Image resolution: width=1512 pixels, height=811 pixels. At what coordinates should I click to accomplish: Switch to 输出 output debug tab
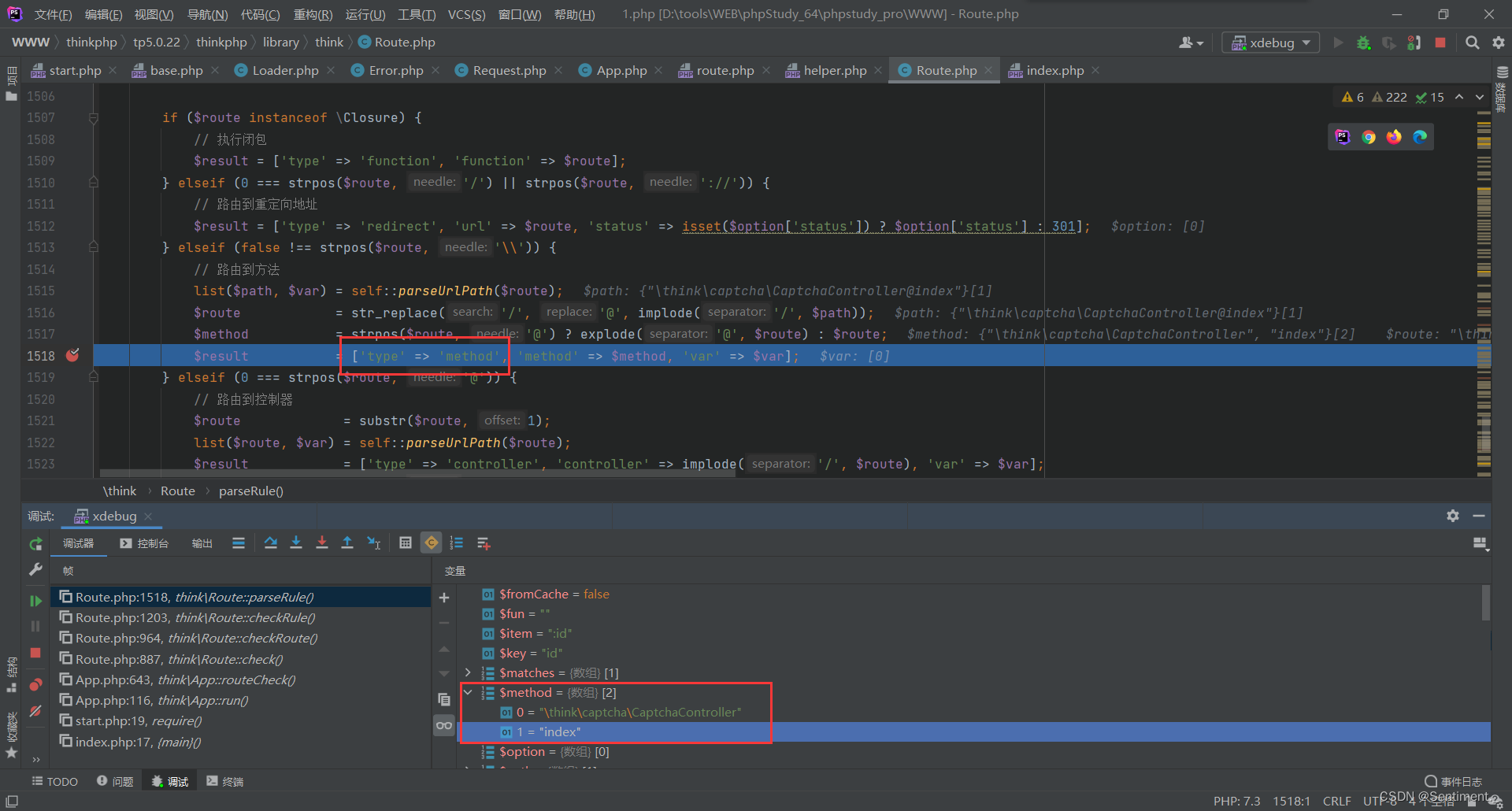202,543
